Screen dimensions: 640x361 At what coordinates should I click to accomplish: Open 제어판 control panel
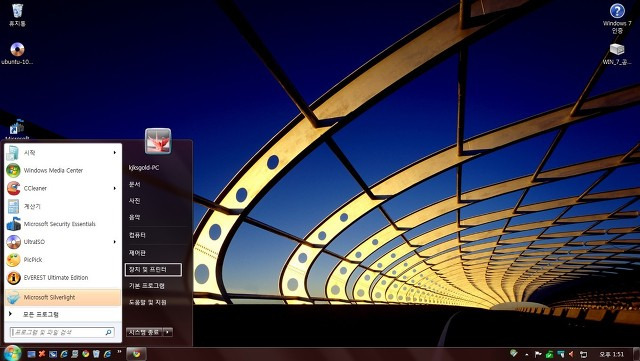click(x=137, y=253)
